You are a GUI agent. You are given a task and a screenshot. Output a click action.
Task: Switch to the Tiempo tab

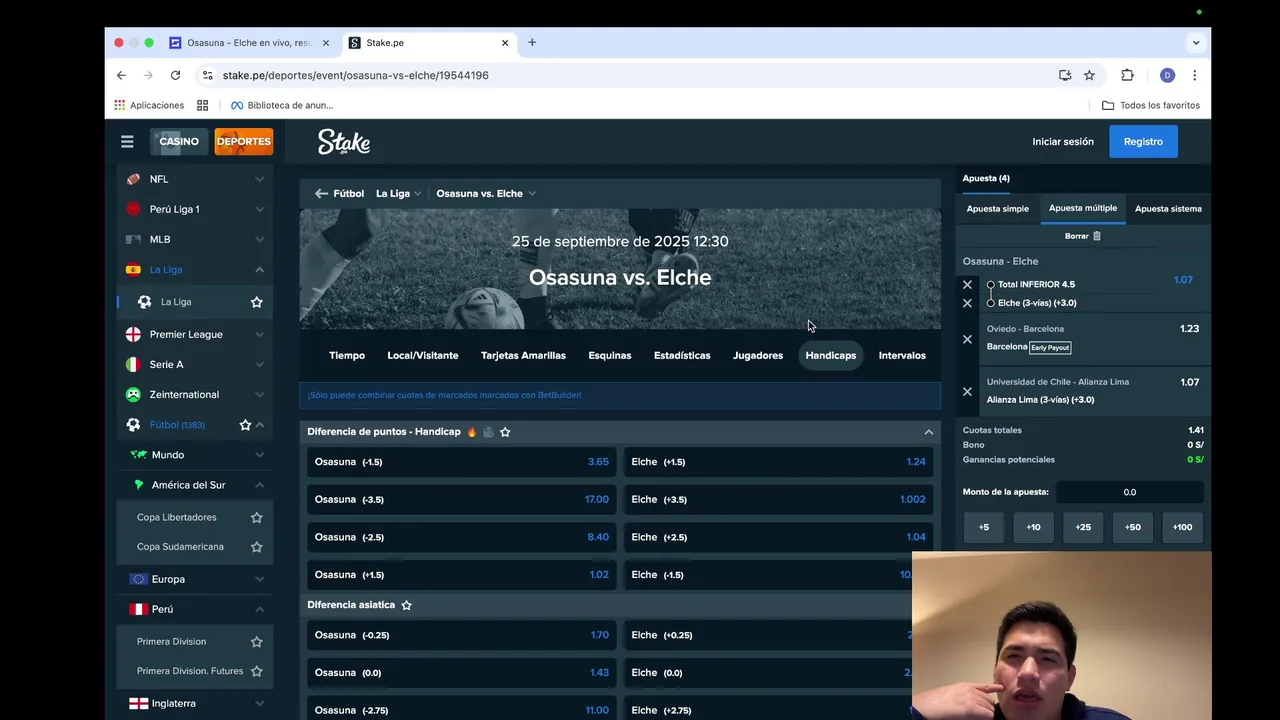click(x=347, y=356)
